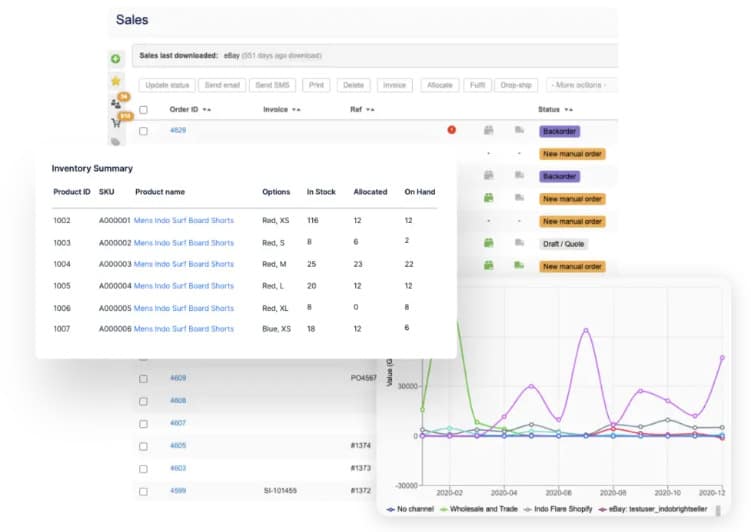751x532 pixels.
Task: Check the box beside order 4603
Action: pos(143,469)
